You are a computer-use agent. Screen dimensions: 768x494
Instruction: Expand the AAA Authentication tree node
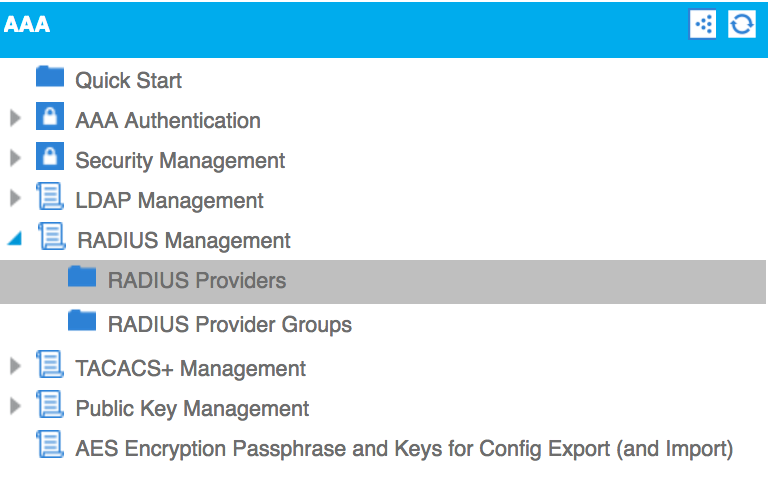click(15, 118)
